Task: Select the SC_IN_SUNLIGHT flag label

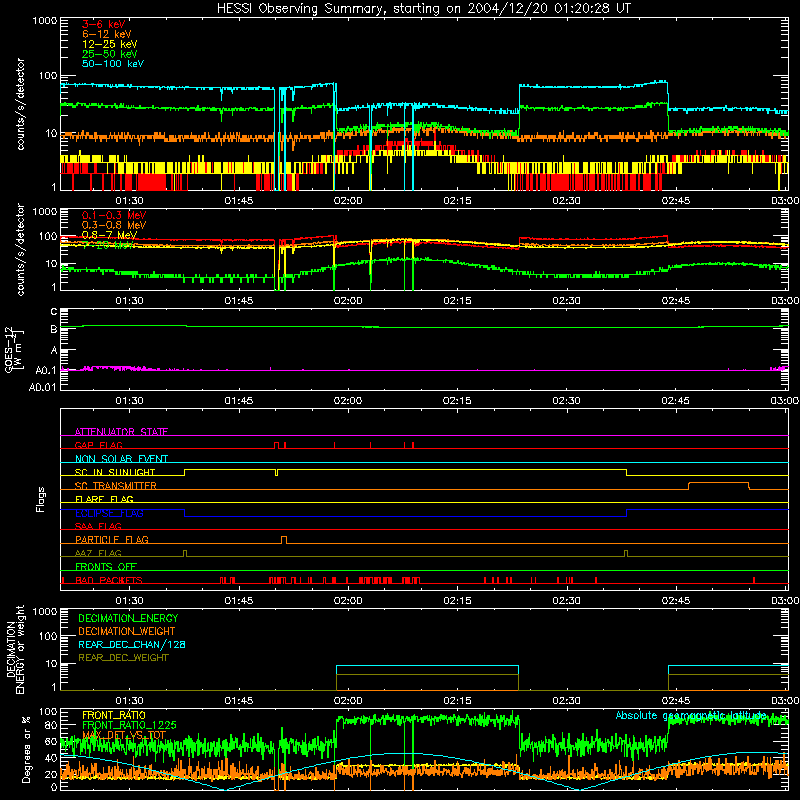Action: click(x=115, y=472)
